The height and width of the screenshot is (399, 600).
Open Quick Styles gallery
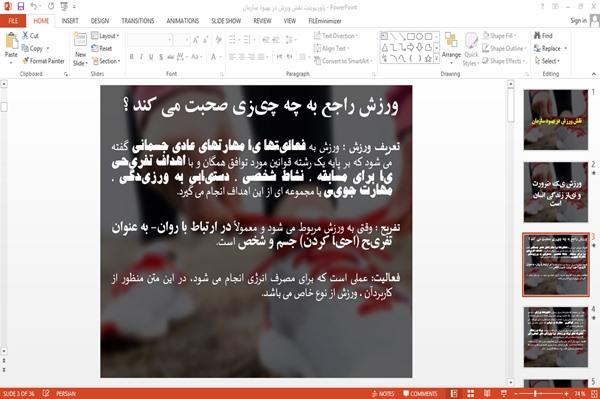click(471, 49)
